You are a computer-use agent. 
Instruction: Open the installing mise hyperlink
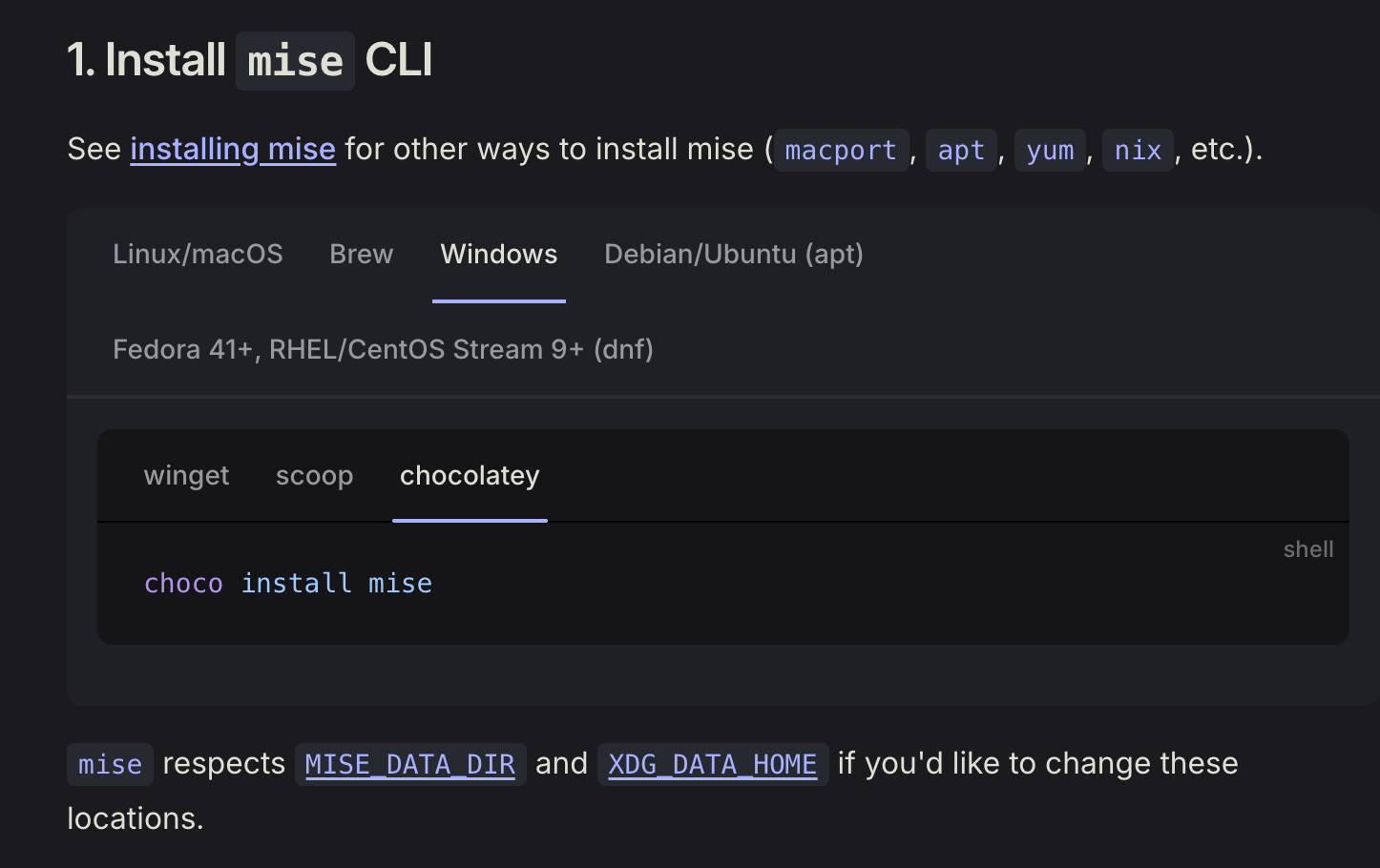[232, 149]
